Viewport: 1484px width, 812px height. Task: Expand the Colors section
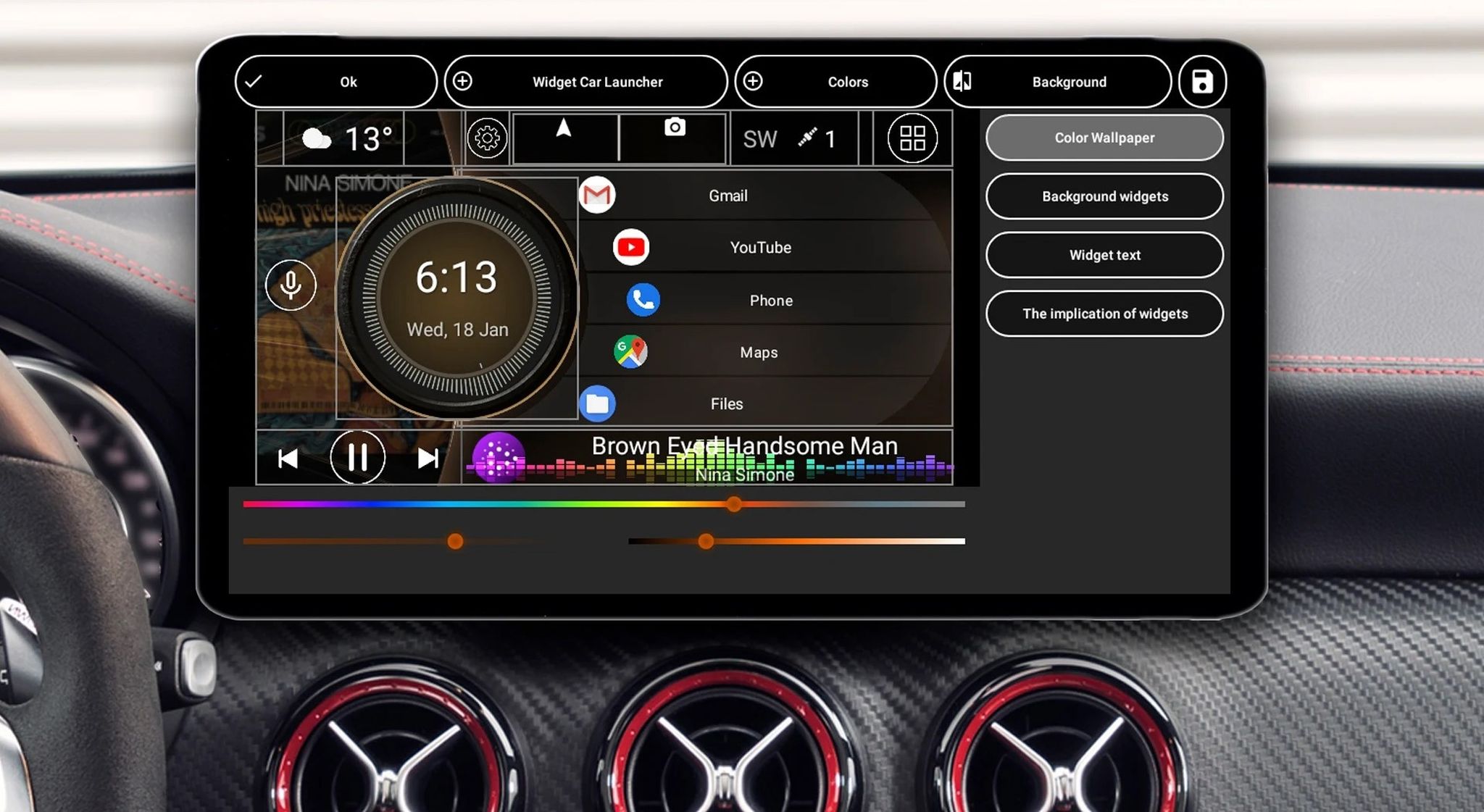pyautogui.click(x=835, y=82)
